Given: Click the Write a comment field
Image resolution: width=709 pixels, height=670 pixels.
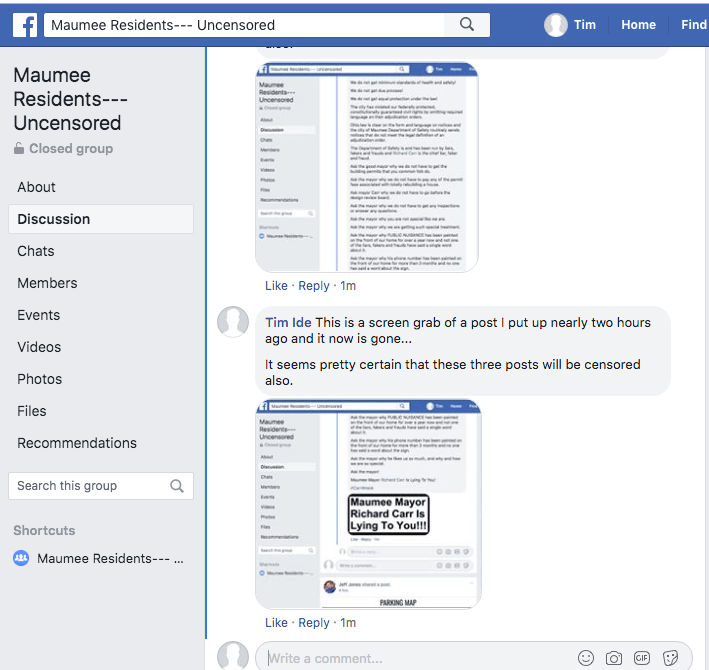Looking at the screenshot, I should click(420, 658).
